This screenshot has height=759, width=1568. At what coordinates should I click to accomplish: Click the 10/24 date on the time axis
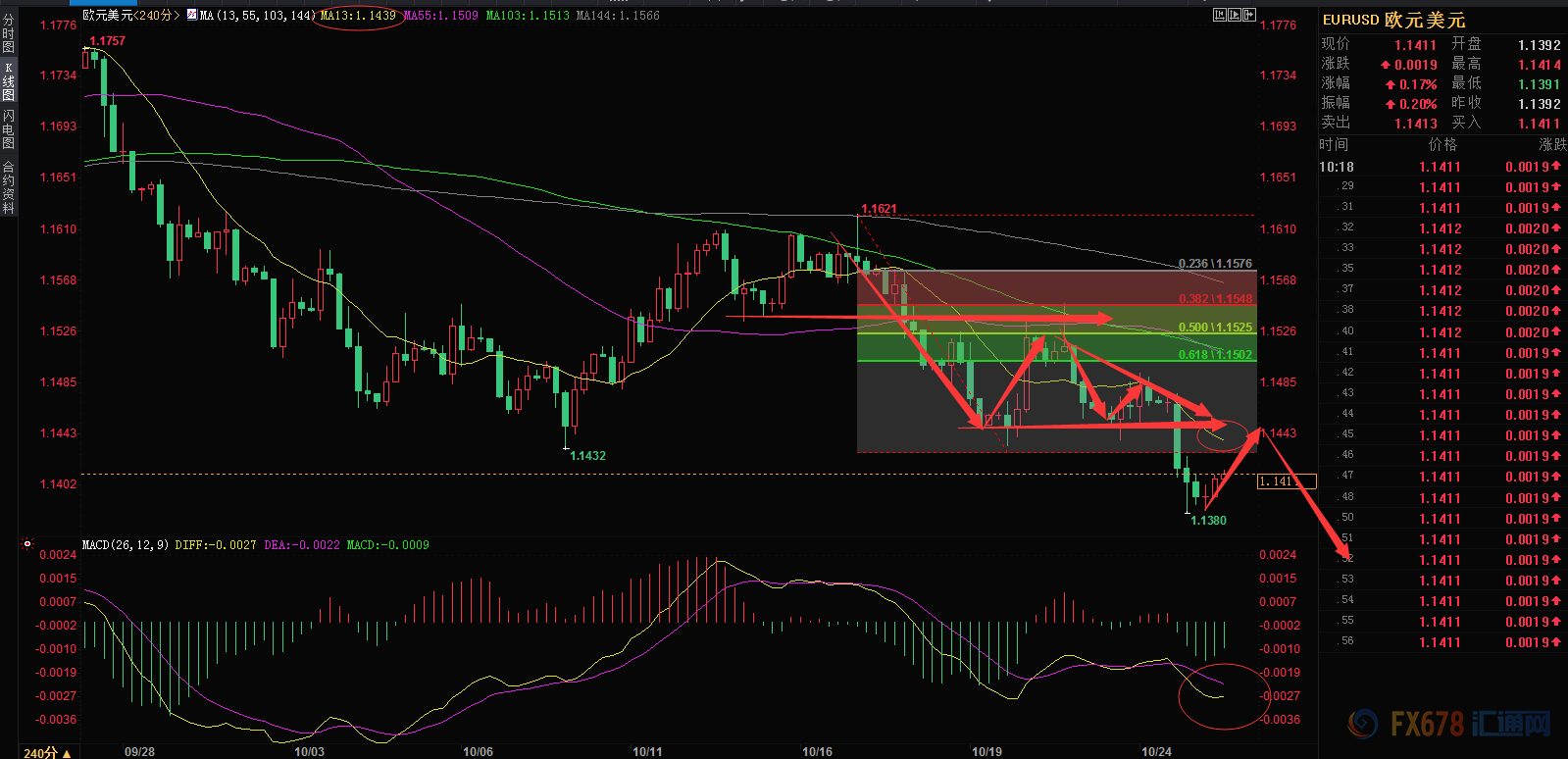(1156, 752)
